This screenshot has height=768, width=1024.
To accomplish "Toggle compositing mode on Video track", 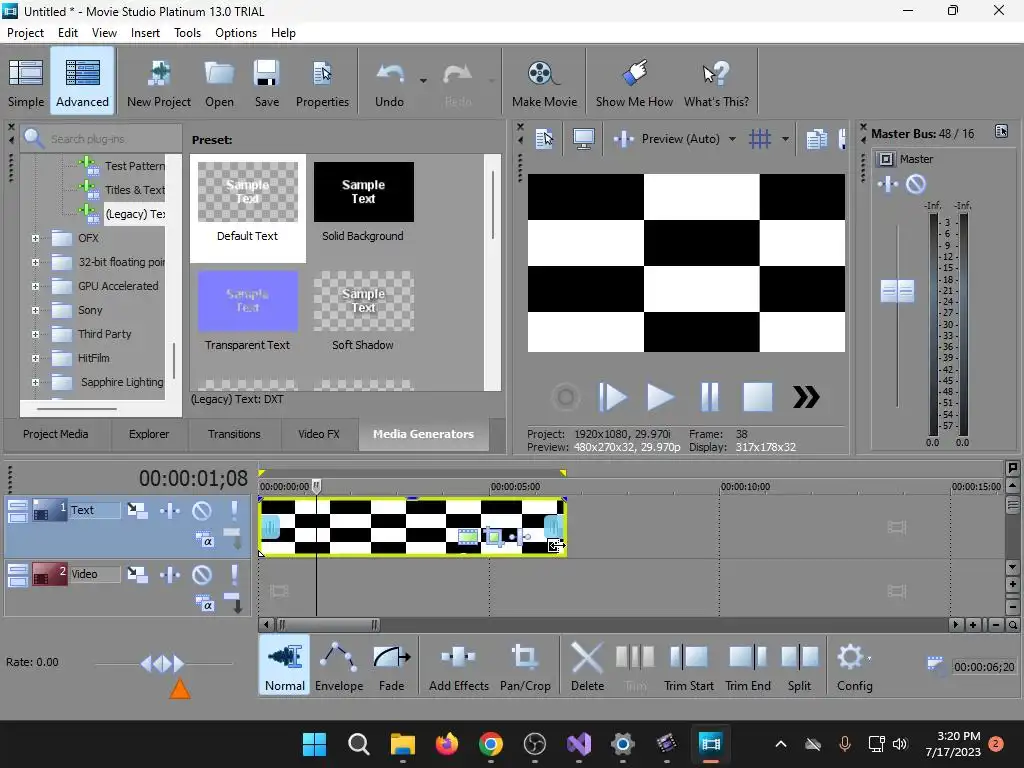I will tap(204, 604).
